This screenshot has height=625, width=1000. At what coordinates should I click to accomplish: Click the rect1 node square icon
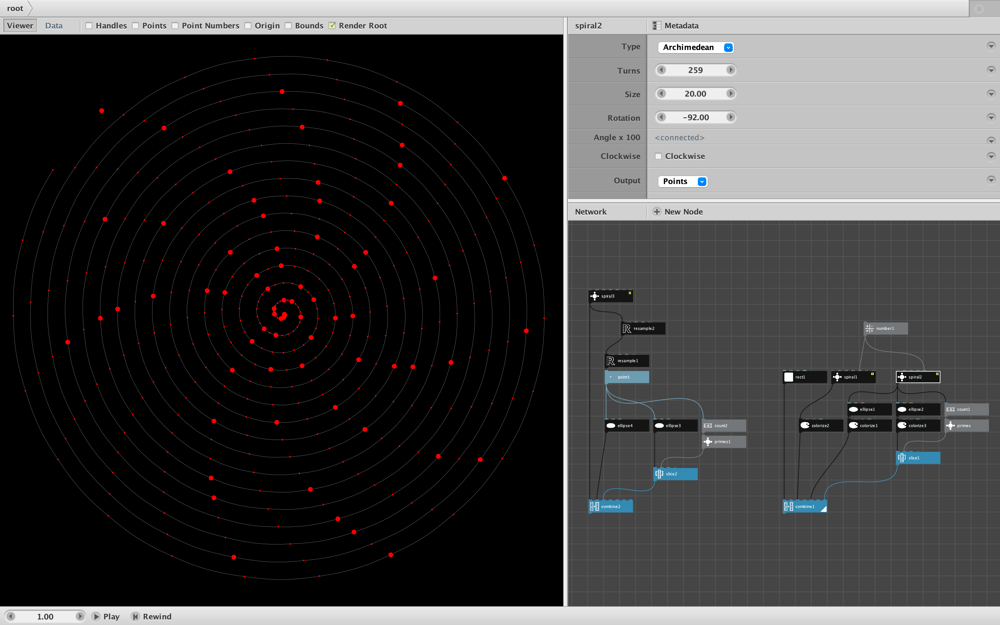coord(788,377)
